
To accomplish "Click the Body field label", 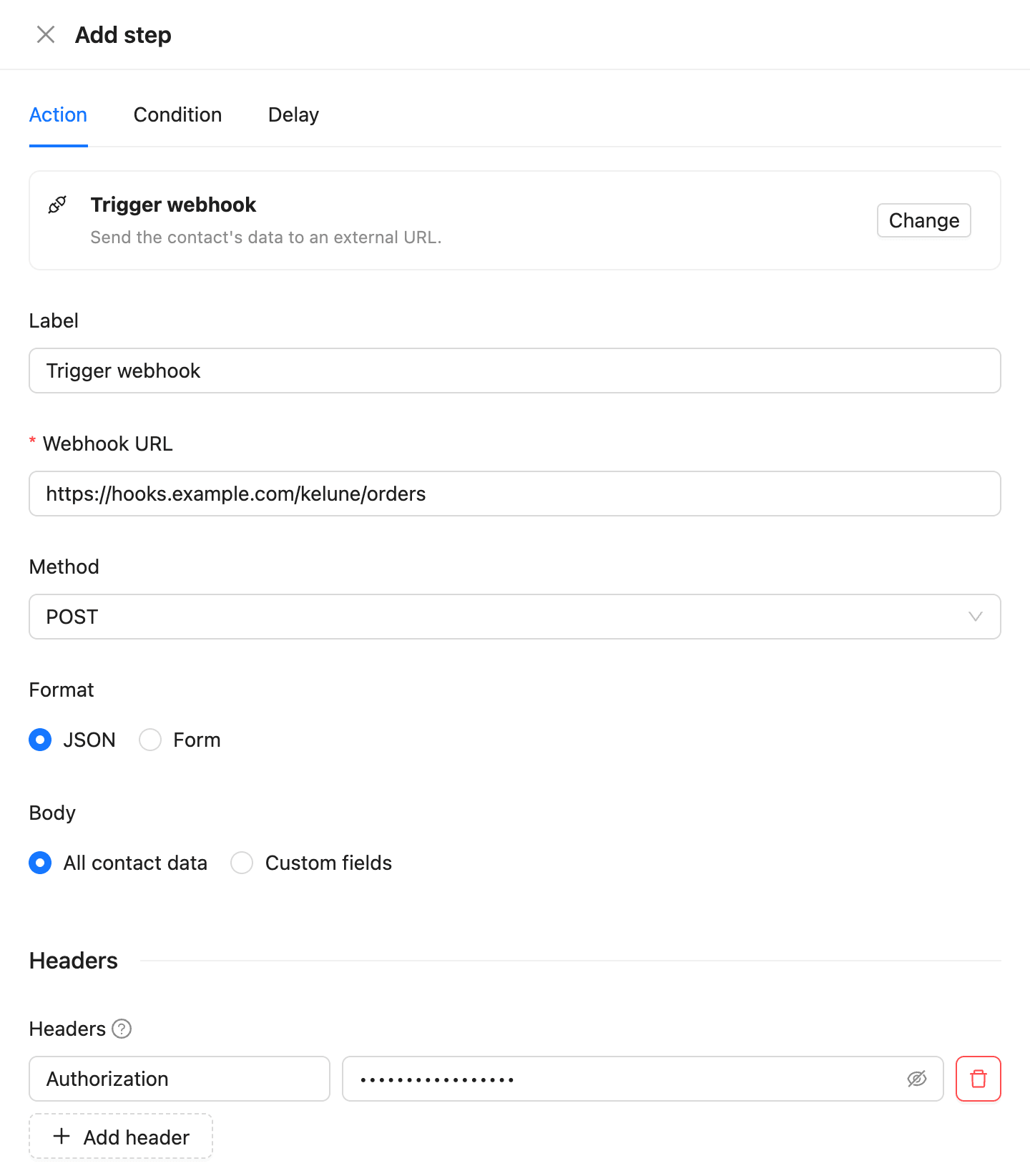I will [52, 813].
